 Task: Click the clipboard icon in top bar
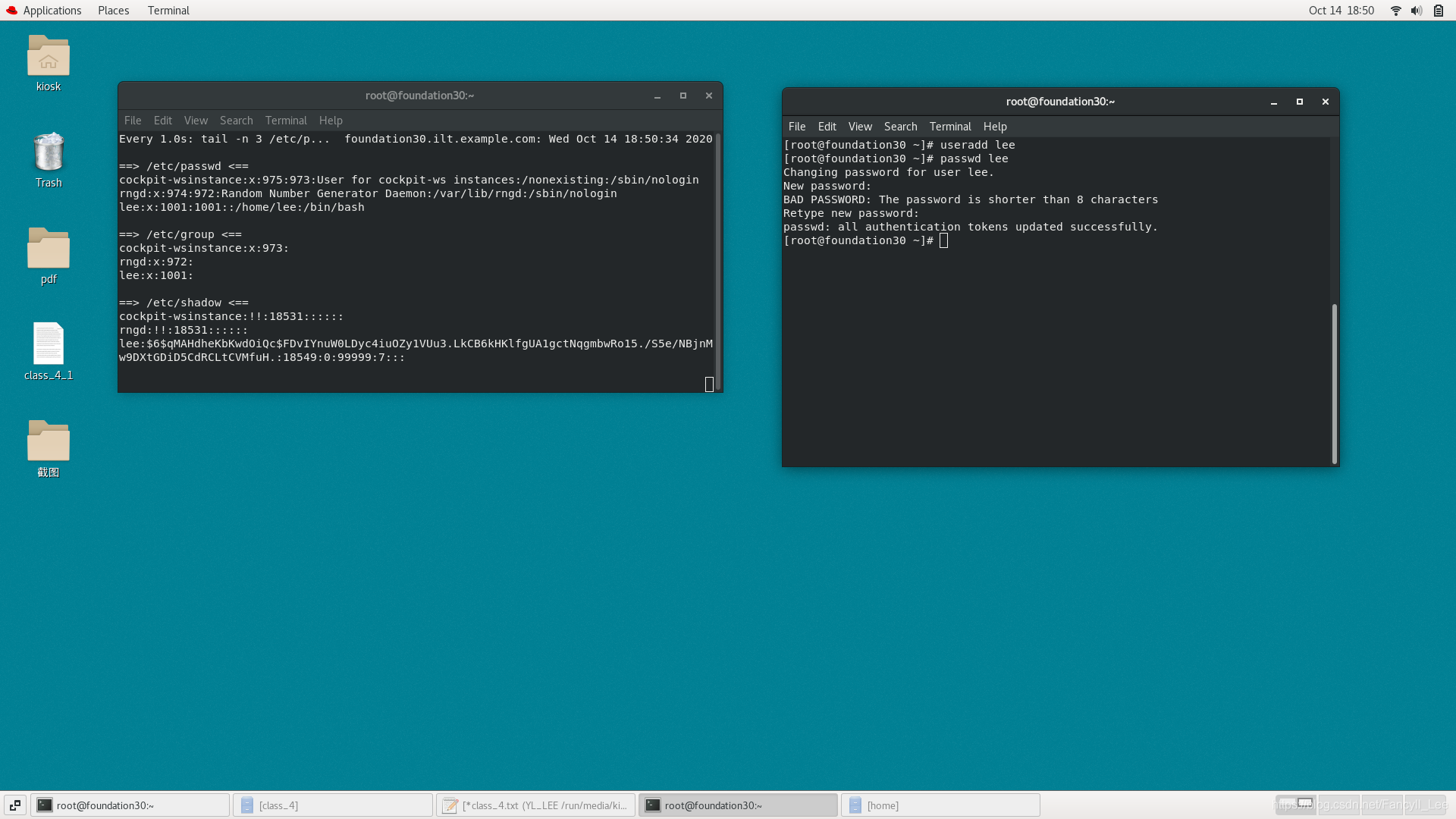tap(1438, 11)
